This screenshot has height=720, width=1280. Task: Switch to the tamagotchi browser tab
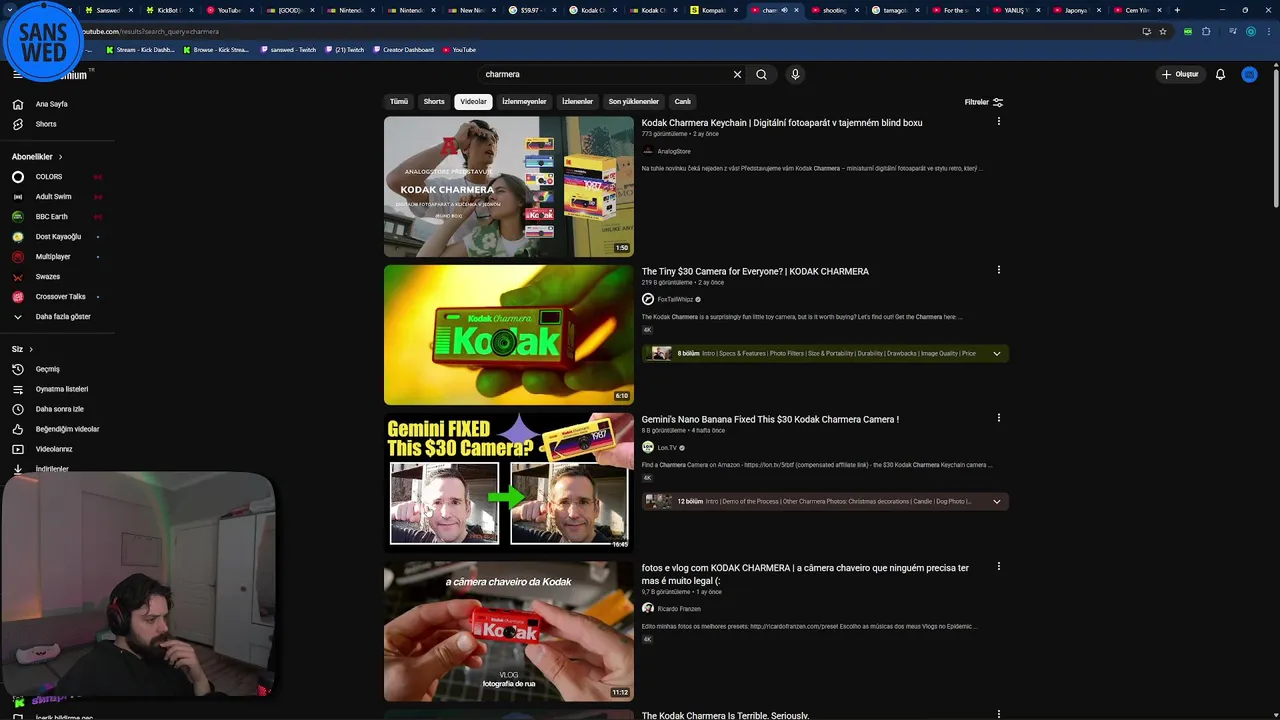(x=893, y=10)
